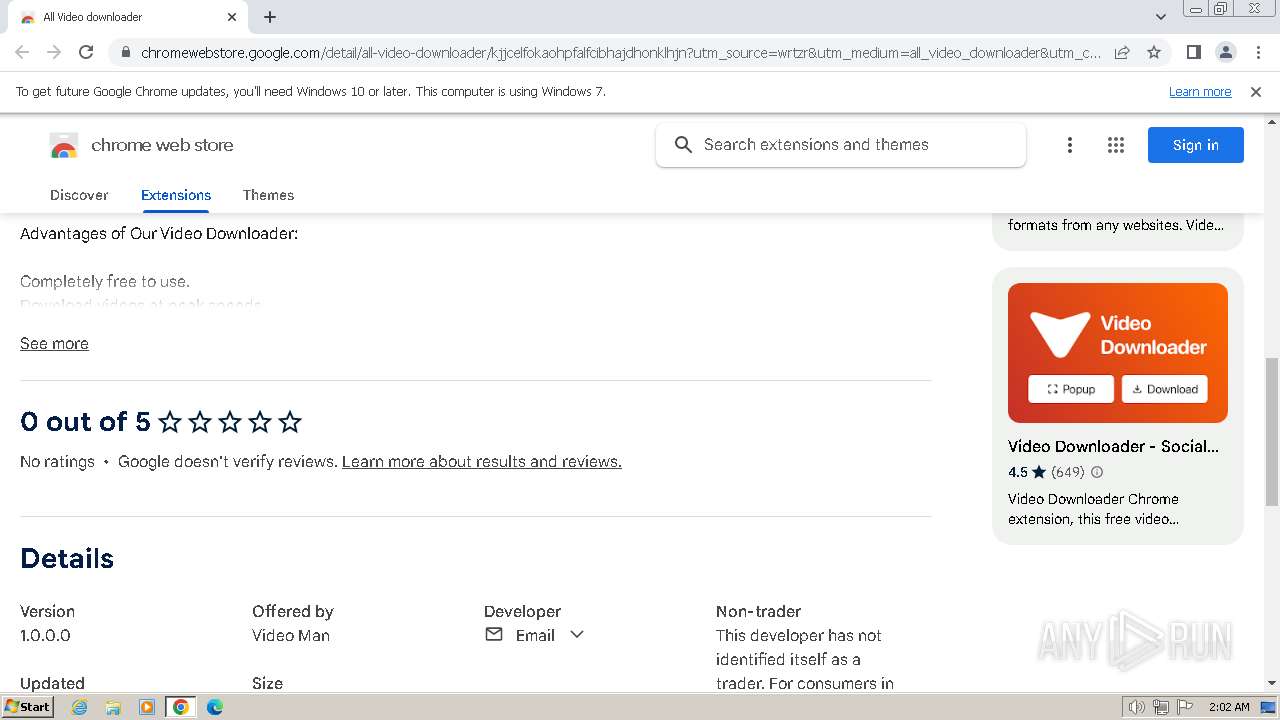Select the version number 1.0.0.0

pos(45,635)
